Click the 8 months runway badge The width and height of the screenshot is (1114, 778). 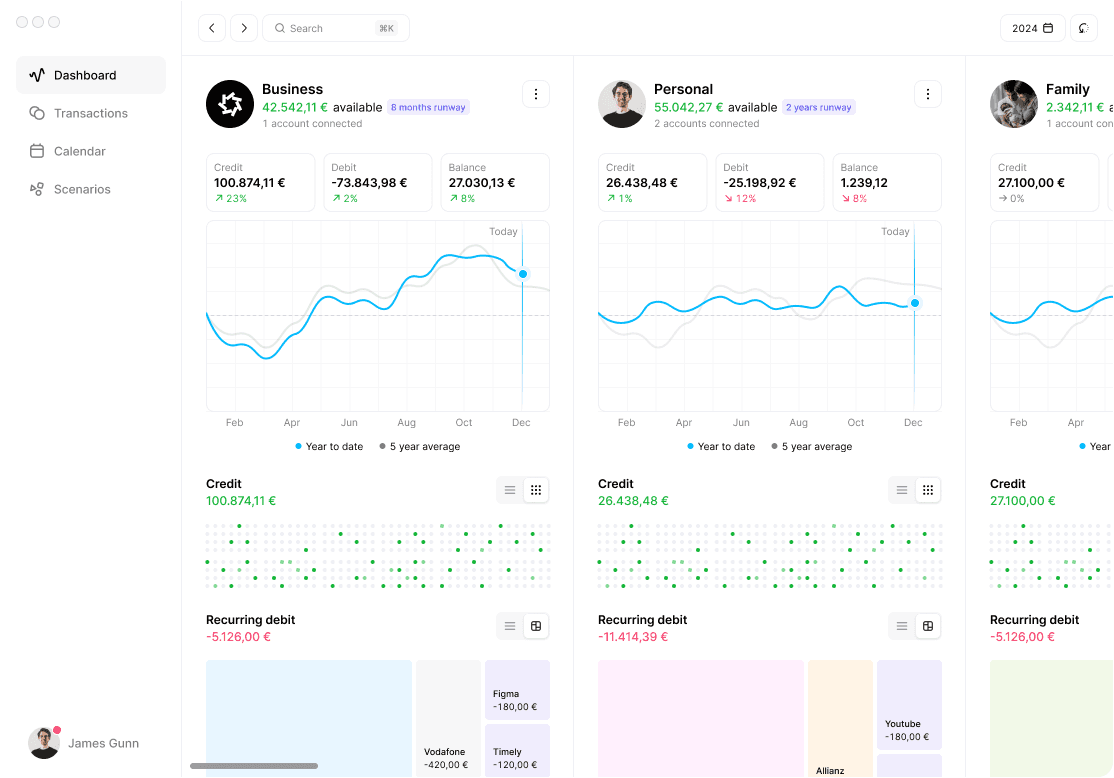click(x=428, y=107)
